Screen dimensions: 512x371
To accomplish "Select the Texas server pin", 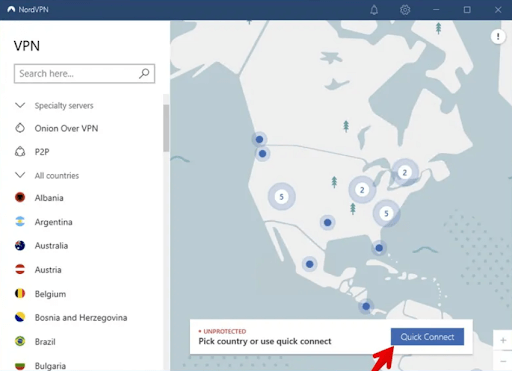I will (328, 222).
